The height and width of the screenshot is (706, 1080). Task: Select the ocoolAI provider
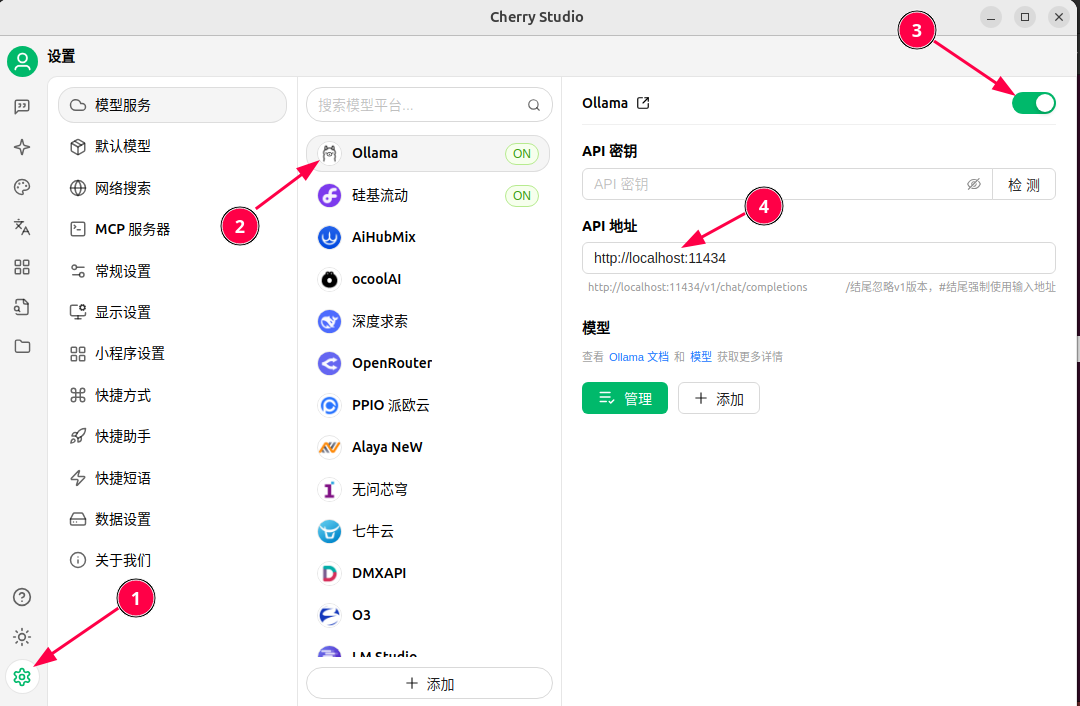click(x=428, y=279)
